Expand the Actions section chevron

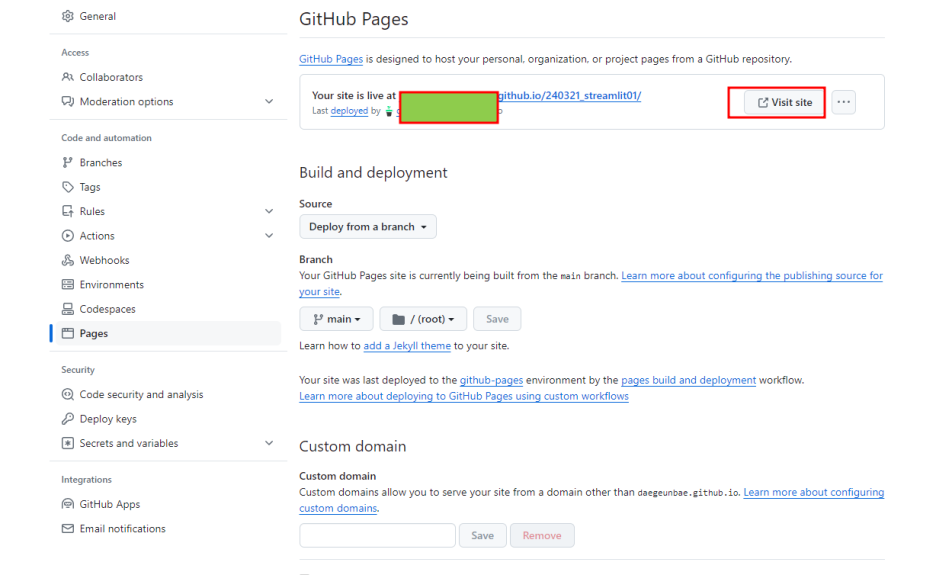pyautogui.click(x=269, y=236)
